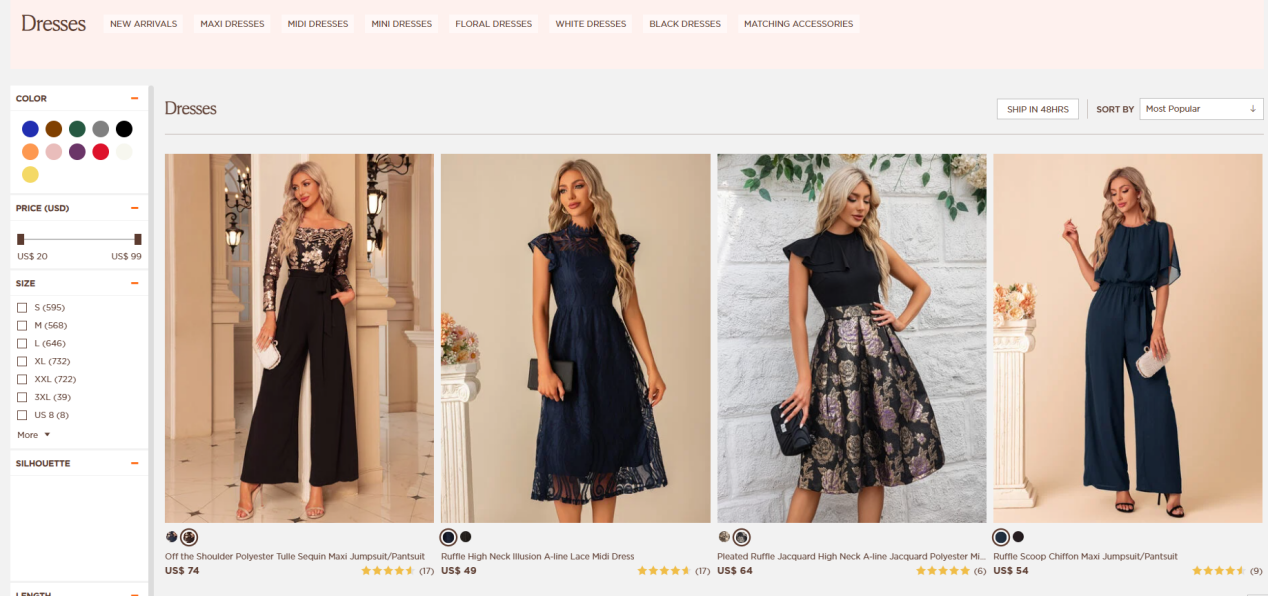Expand More sizes in the size filter
The image size is (1268, 596).
[x=33, y=435]
